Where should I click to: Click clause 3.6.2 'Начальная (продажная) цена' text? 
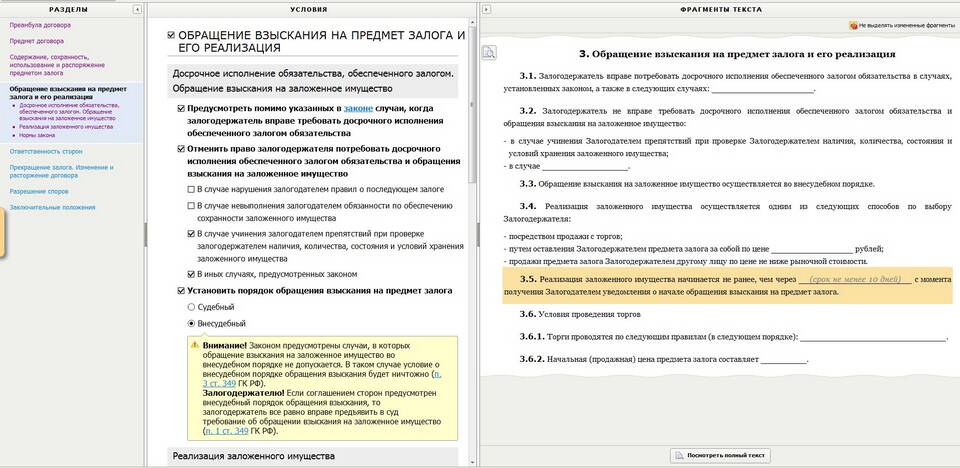pos(664,360)
